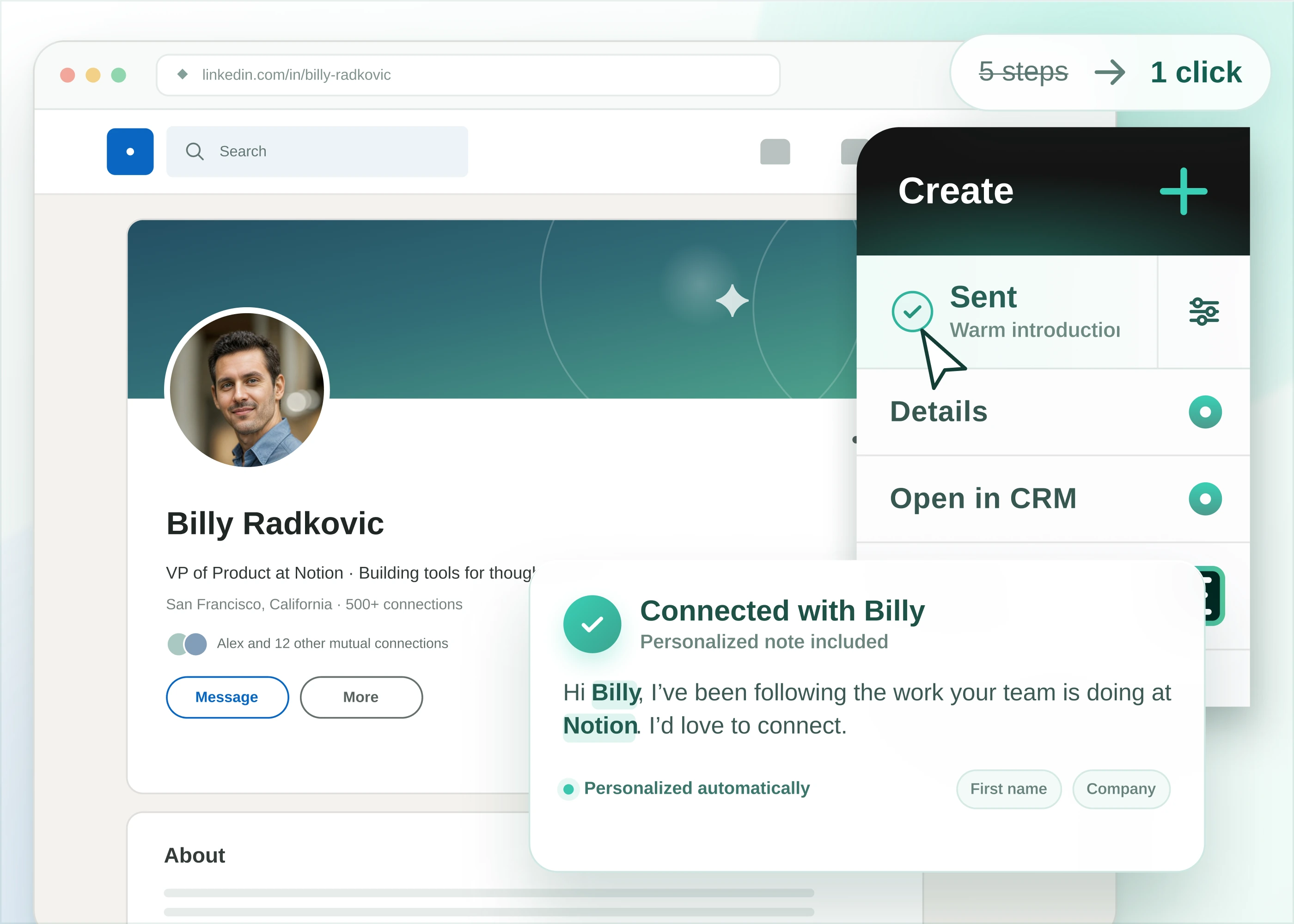Image resolution: width=1294 pixels, height=924 pixels.
Task: Click the Sent checkmark circle icon
Action: point(912,311)
